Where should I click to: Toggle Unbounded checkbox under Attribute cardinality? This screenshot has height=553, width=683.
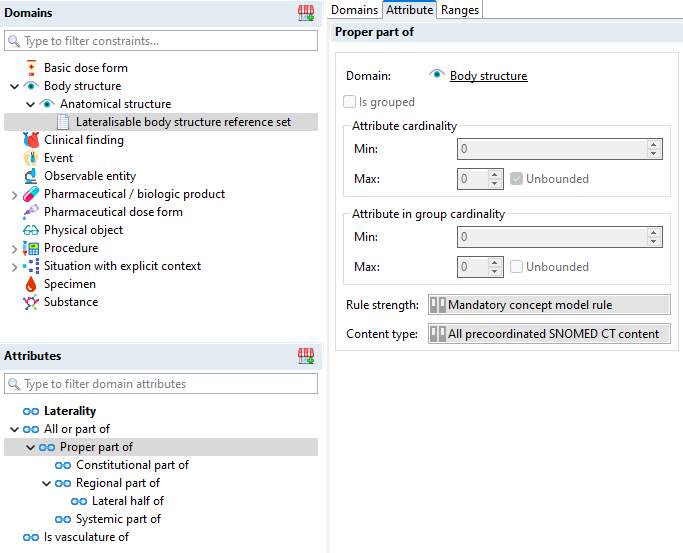(x=516, y=179)
